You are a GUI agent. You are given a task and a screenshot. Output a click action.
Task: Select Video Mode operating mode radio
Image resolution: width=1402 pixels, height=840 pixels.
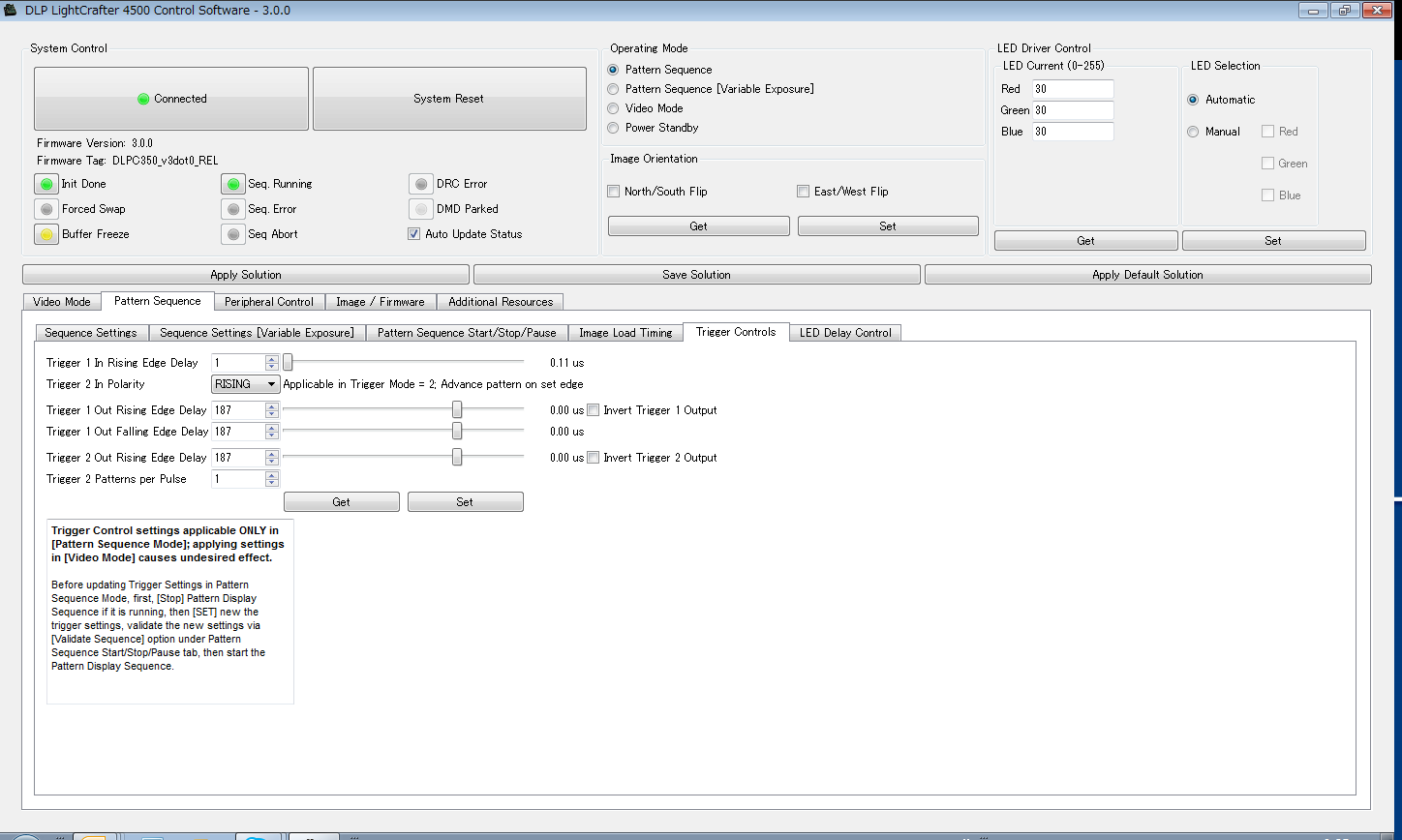[x=613, y=108]
